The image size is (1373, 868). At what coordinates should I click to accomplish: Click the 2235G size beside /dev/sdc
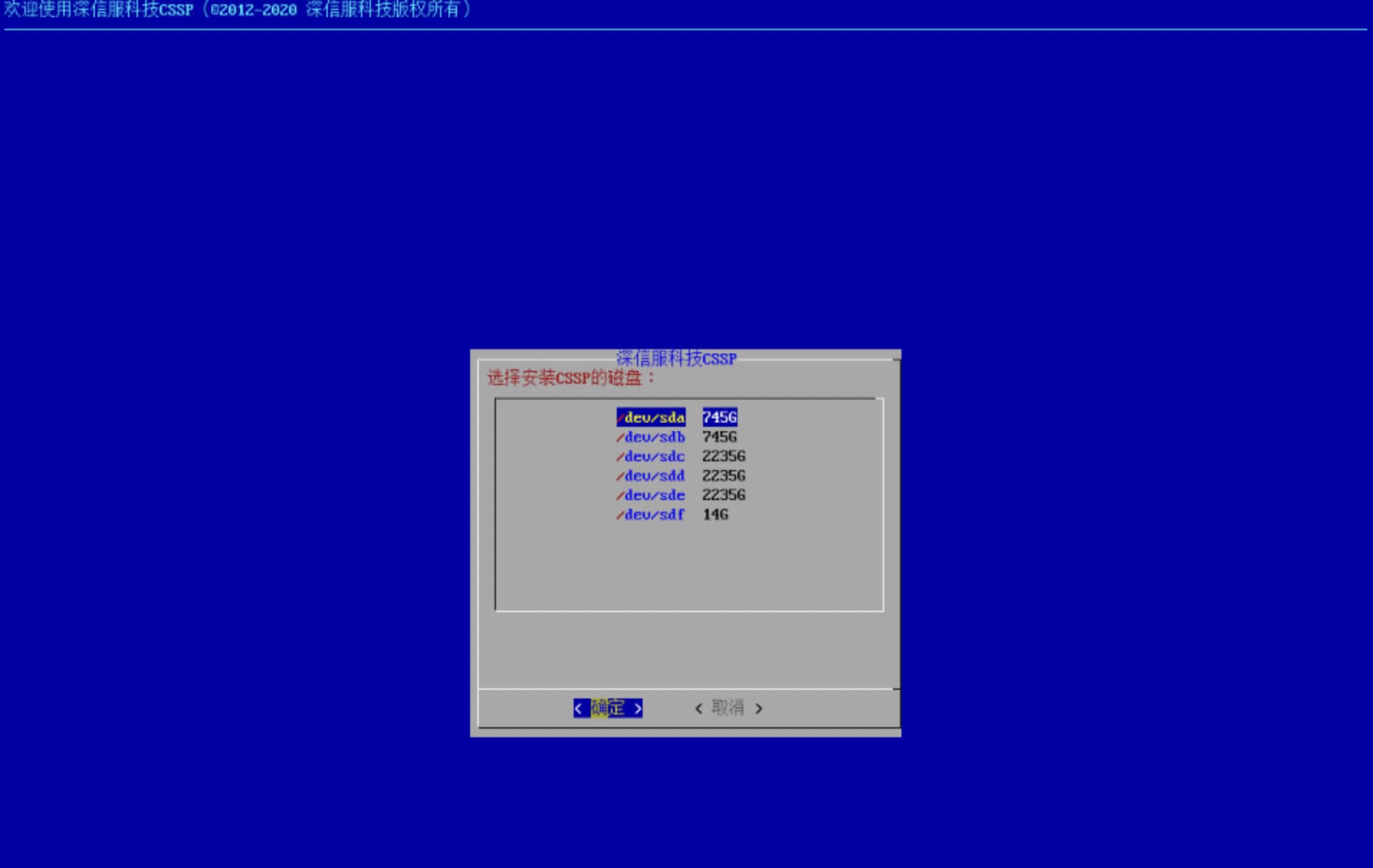coord(724,456)
